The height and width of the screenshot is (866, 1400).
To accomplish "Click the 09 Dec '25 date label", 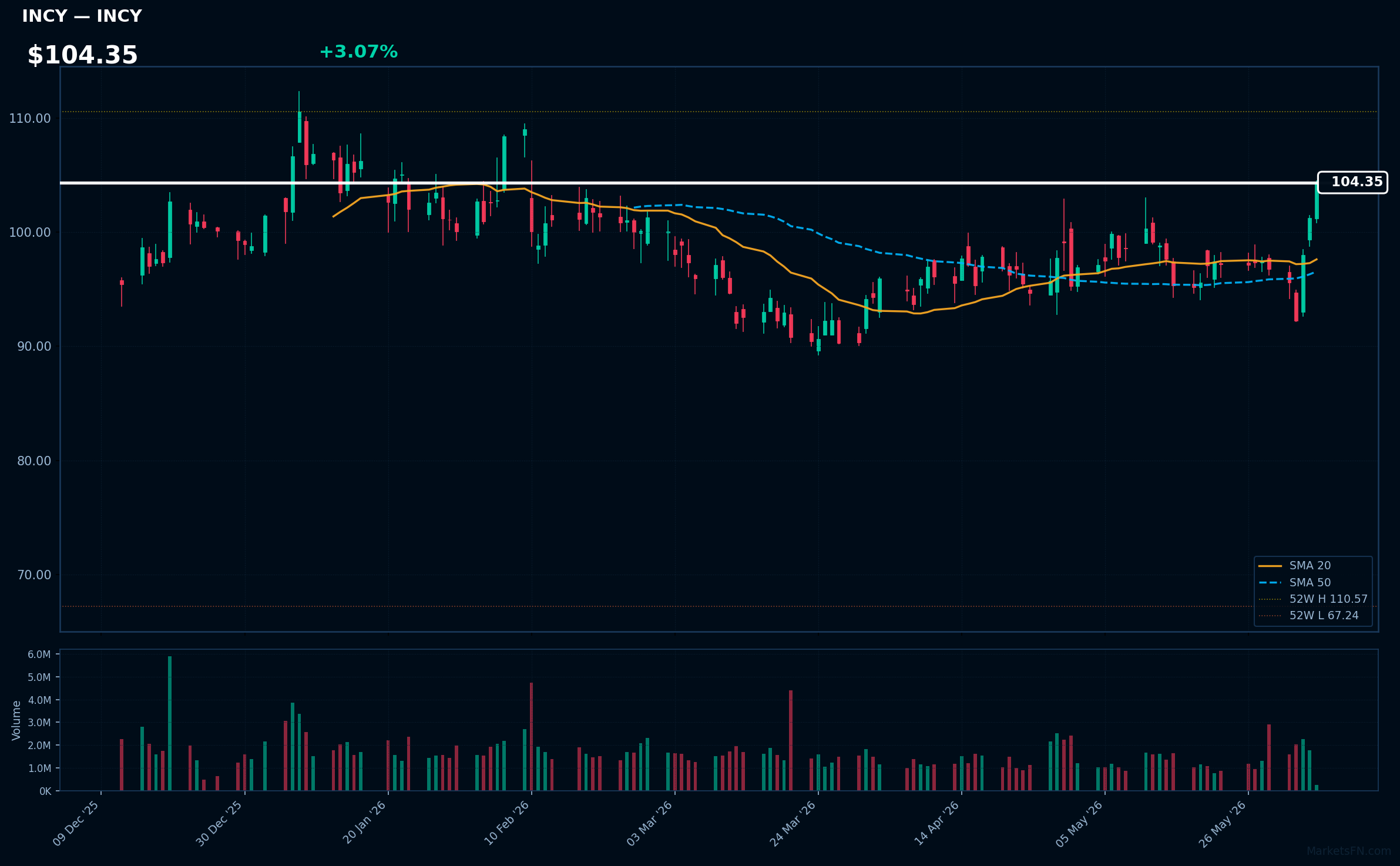I will click(x=76, y=824).
